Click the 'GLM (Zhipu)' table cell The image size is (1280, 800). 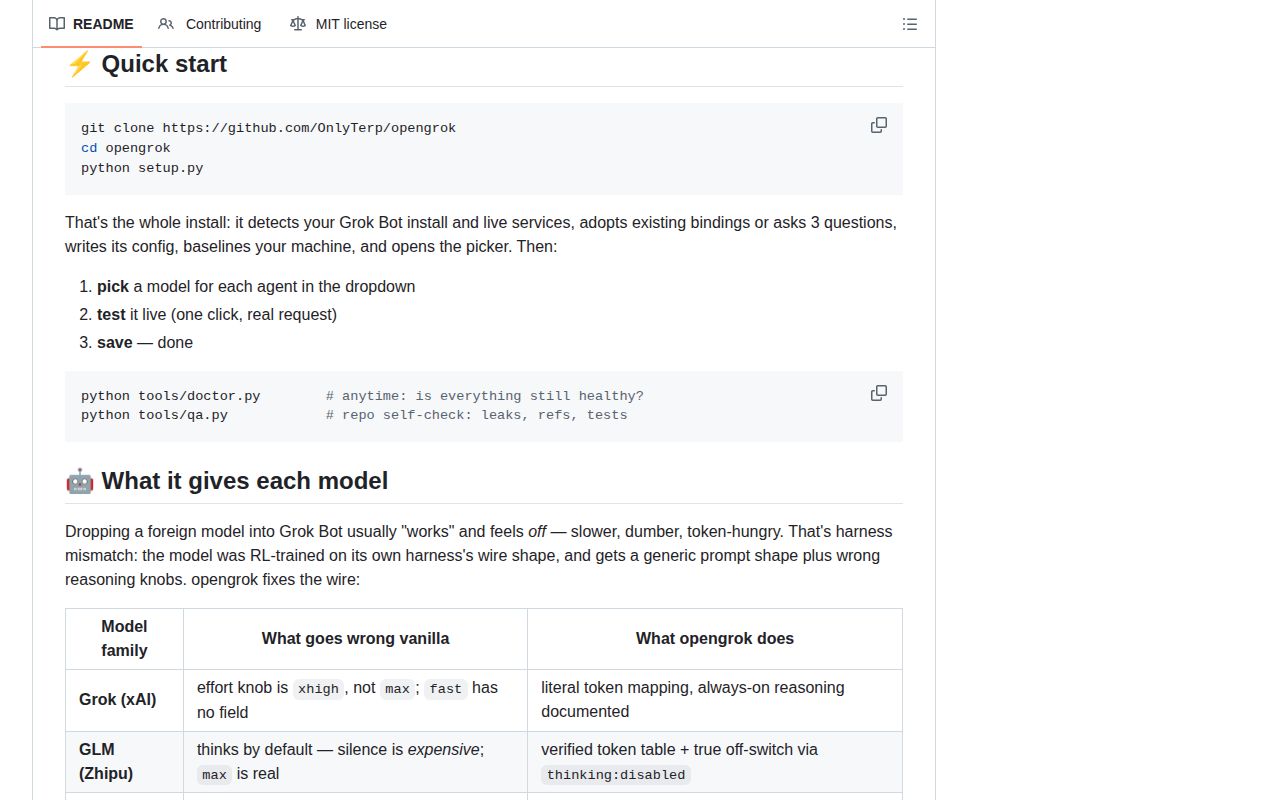pos(124,761)
